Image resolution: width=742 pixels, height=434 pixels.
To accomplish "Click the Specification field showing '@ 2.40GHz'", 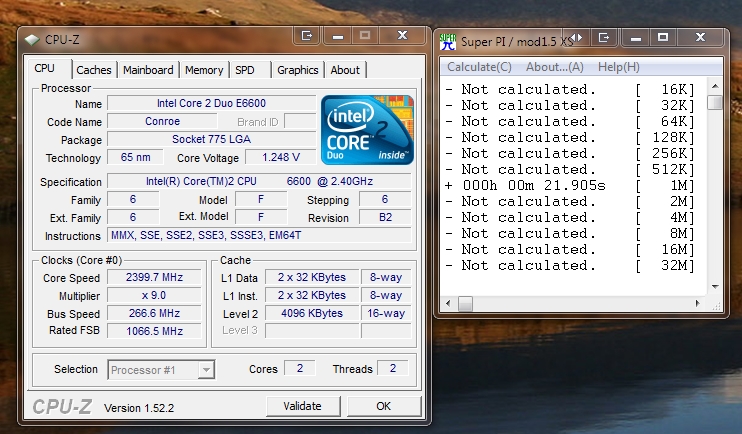I will pyautogui.click(x=259, y=181).
